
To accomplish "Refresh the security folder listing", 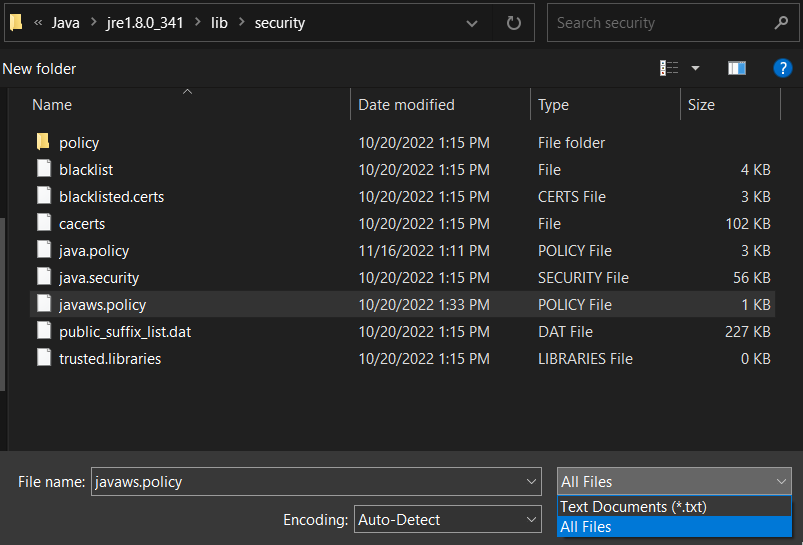I will coord(514,23).
